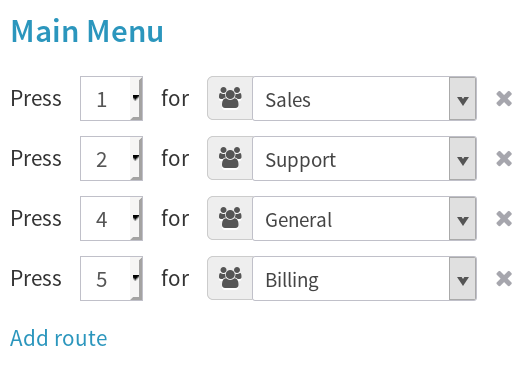528x376 pixels.
Task: Expand the Support destination dropdown arrow
Action: point(463,159)
